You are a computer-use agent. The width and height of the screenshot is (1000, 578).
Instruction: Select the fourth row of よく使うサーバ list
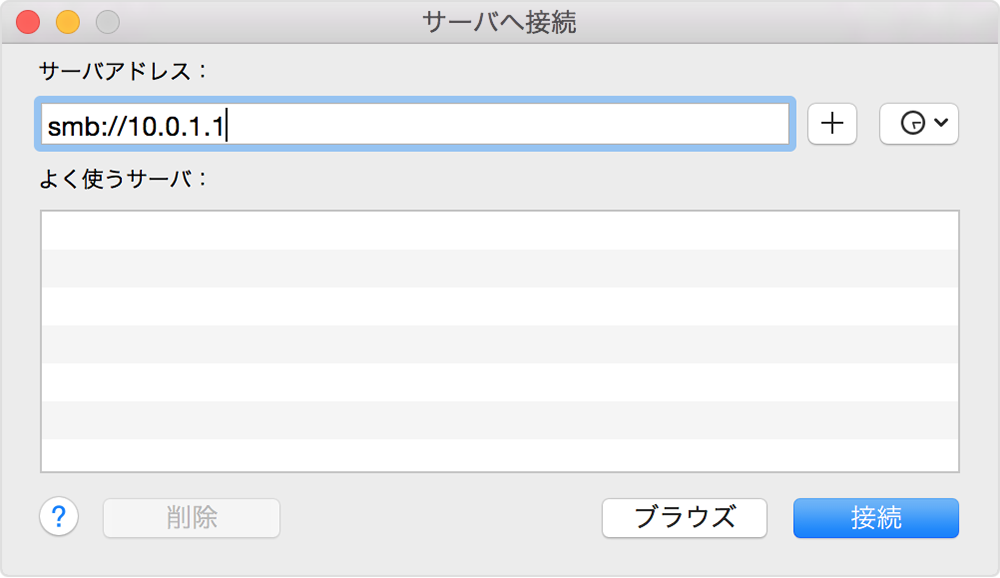[499, 344]
